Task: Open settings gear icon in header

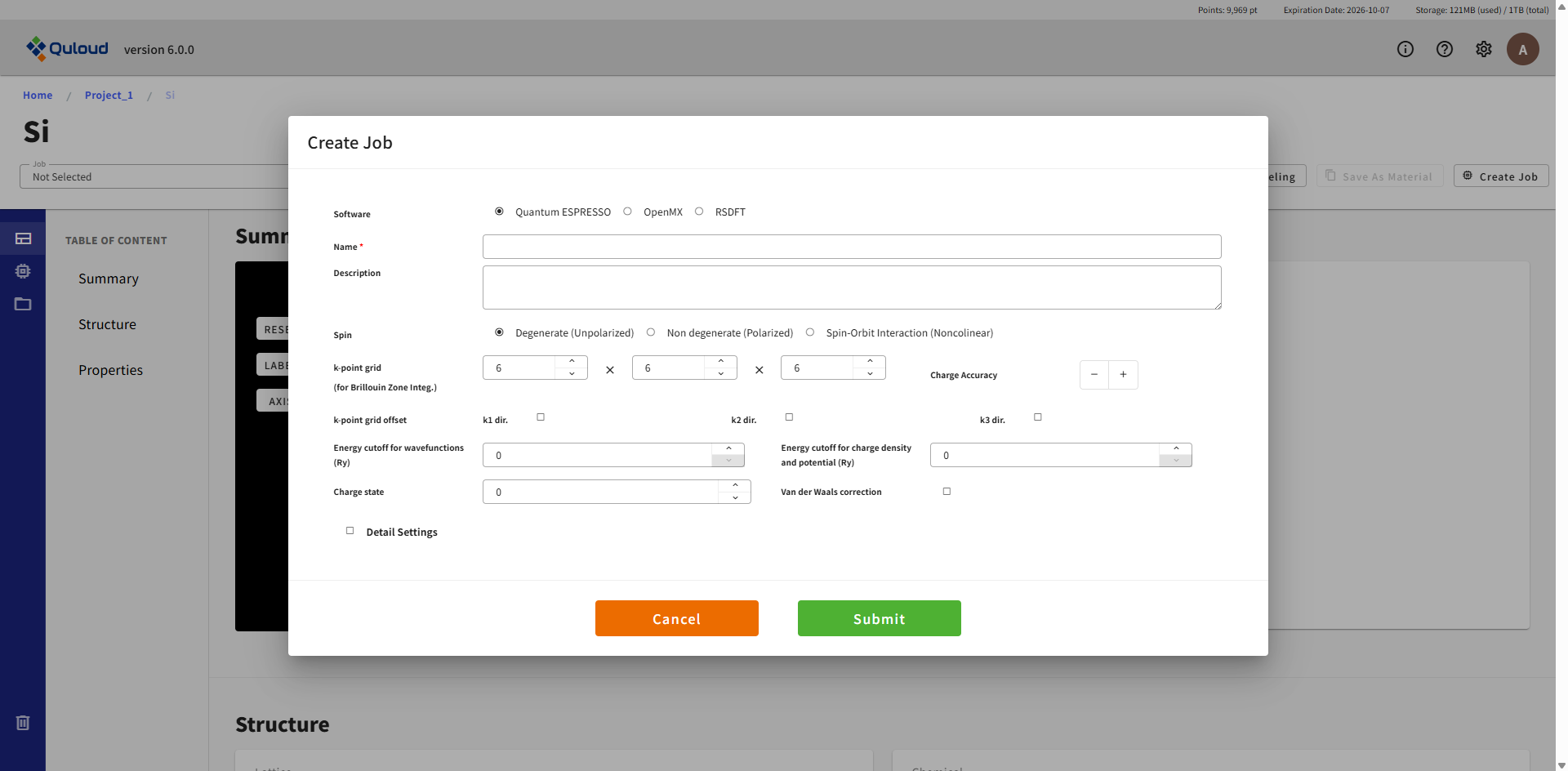Action: (x=1483, y=49)
